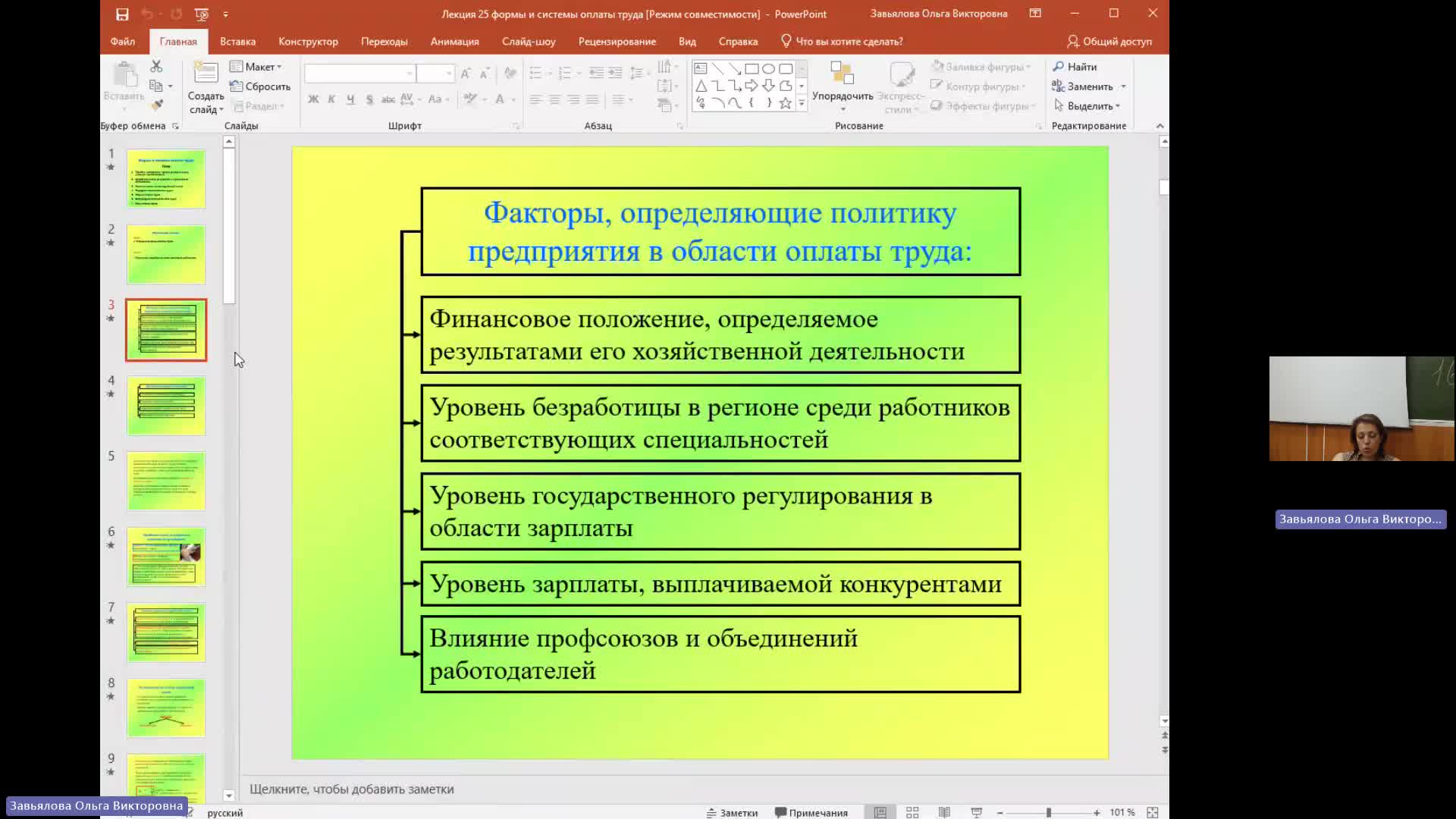Switch to slide sorter view in status bar
The height and width of the screenshot is (819, 1456).
(x=912, y=812)
